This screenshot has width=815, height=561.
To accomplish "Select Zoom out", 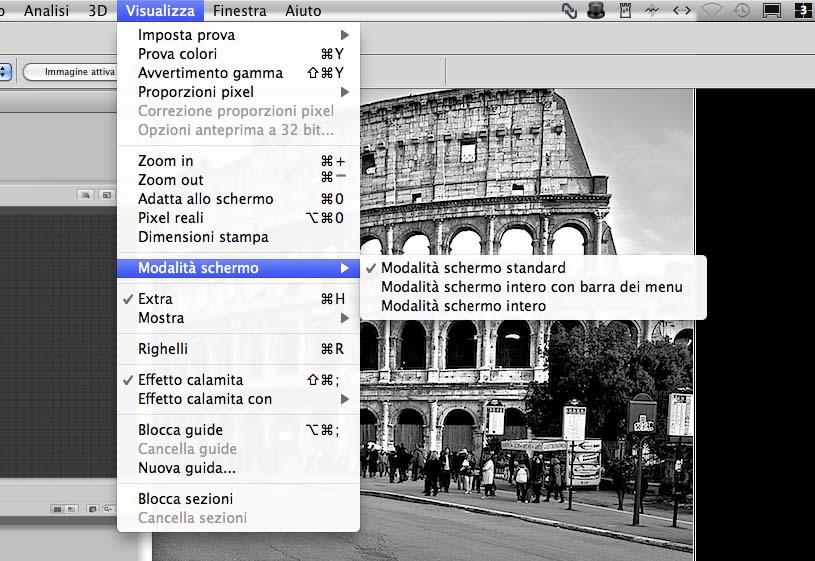I will 239,180.
